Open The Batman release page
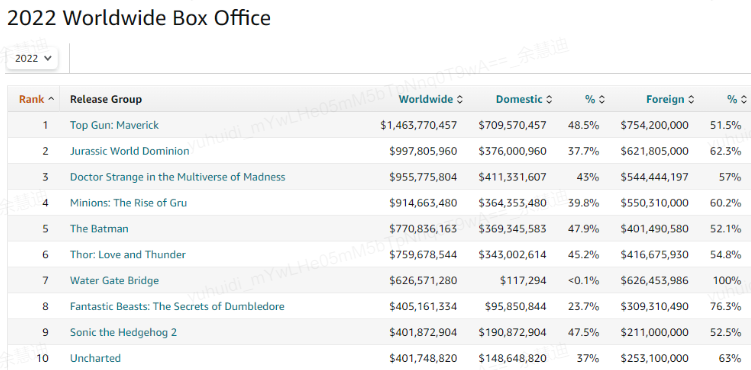The image size is (751, 370). 99,228
